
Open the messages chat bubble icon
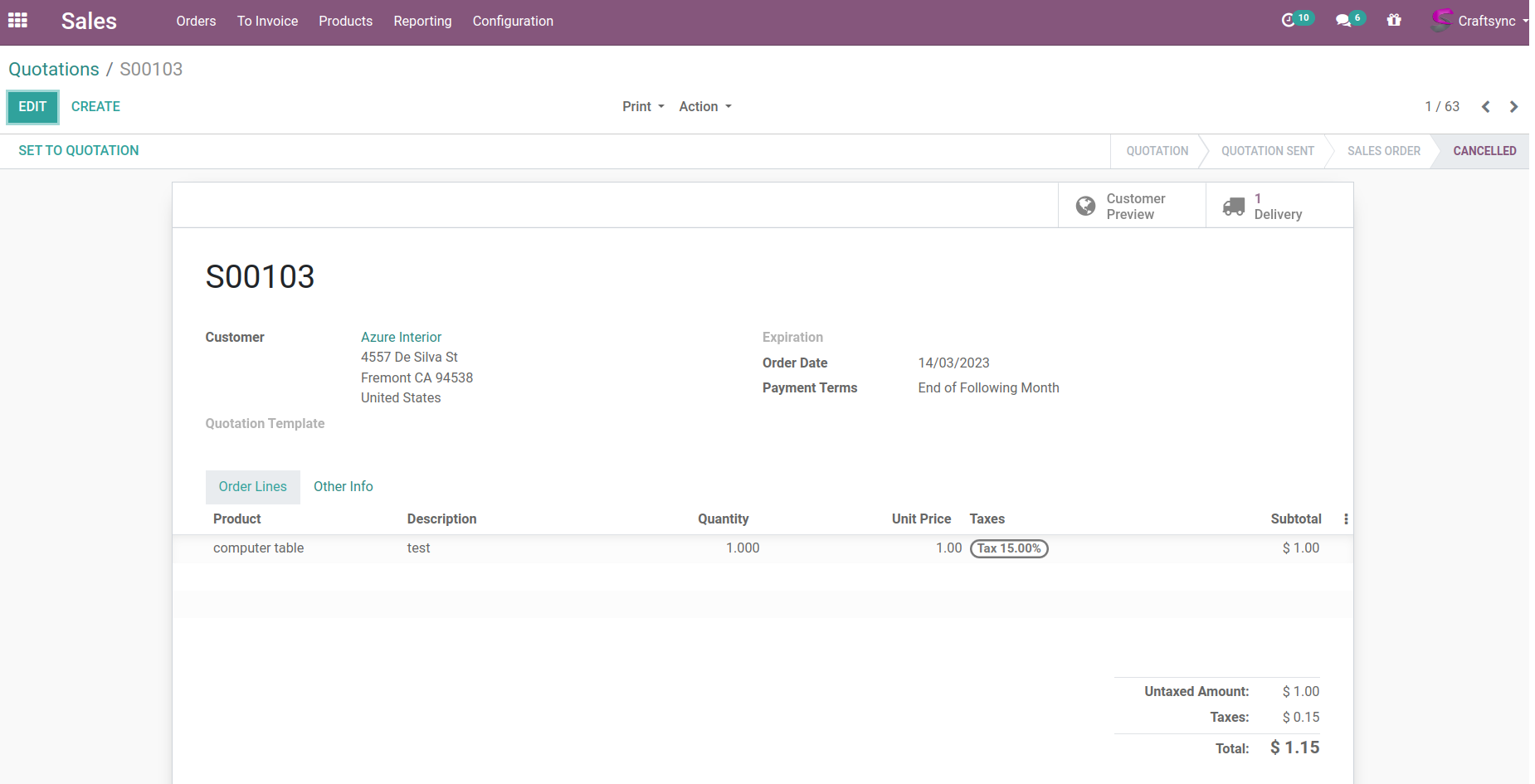(x=1343, y=20)
